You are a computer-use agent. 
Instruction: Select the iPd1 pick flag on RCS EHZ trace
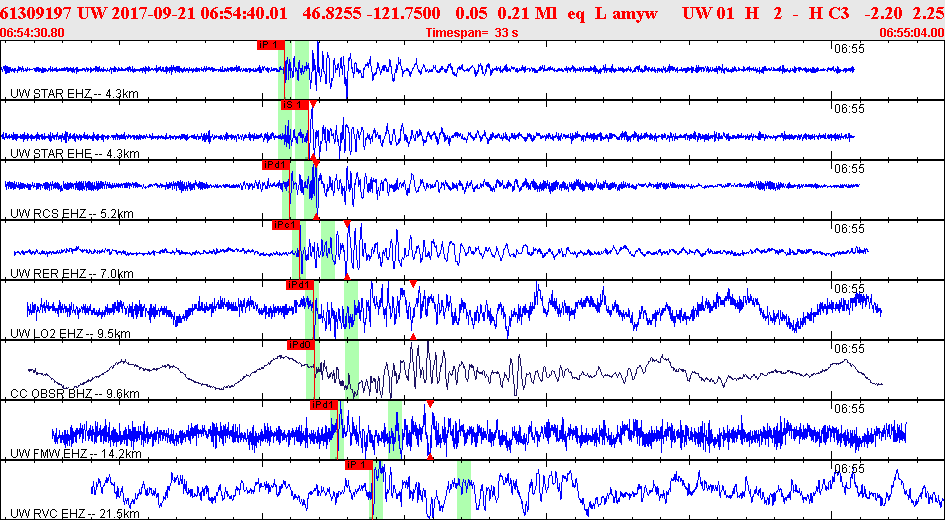point(276,164)
